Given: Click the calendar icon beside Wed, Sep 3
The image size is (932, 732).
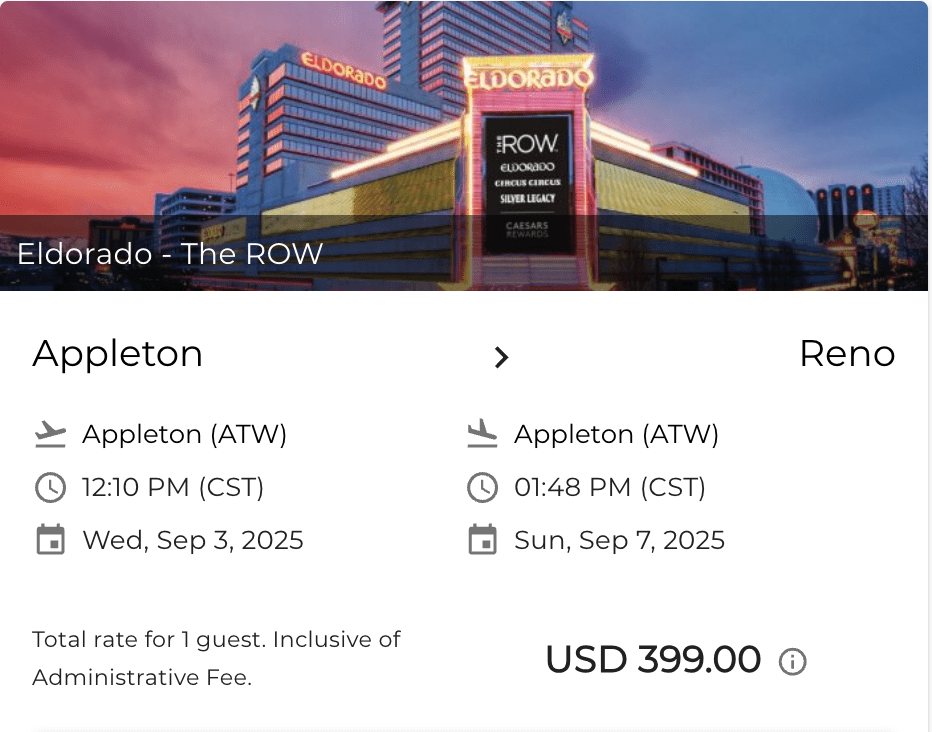Looking at the screenshot, I should pyautogui.click(x=50, y=541).
